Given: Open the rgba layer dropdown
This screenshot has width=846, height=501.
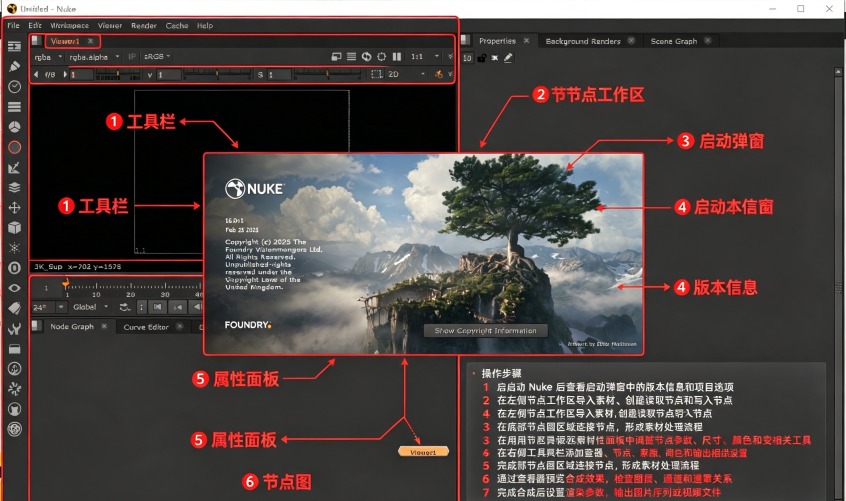Looking at the screenshot, I should pos(48,57).
